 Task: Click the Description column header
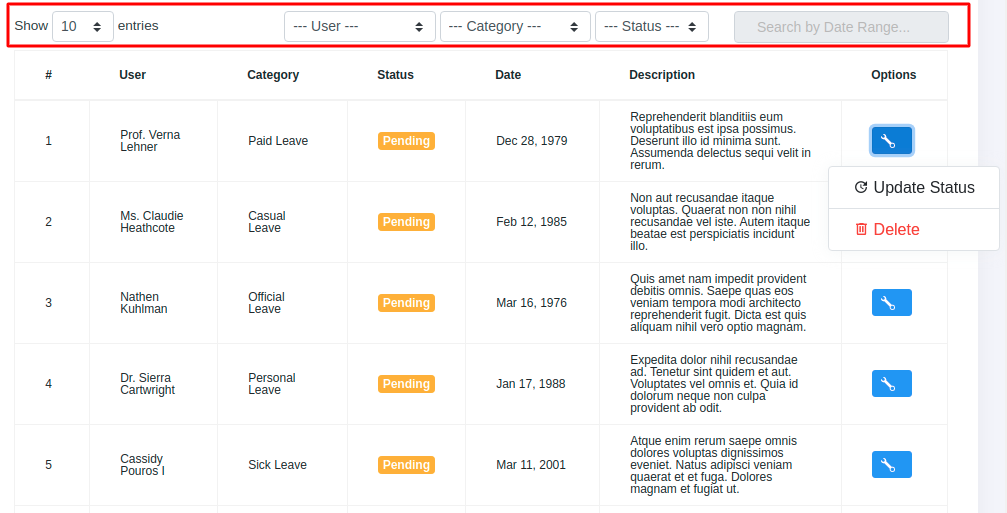pos(661,74)
